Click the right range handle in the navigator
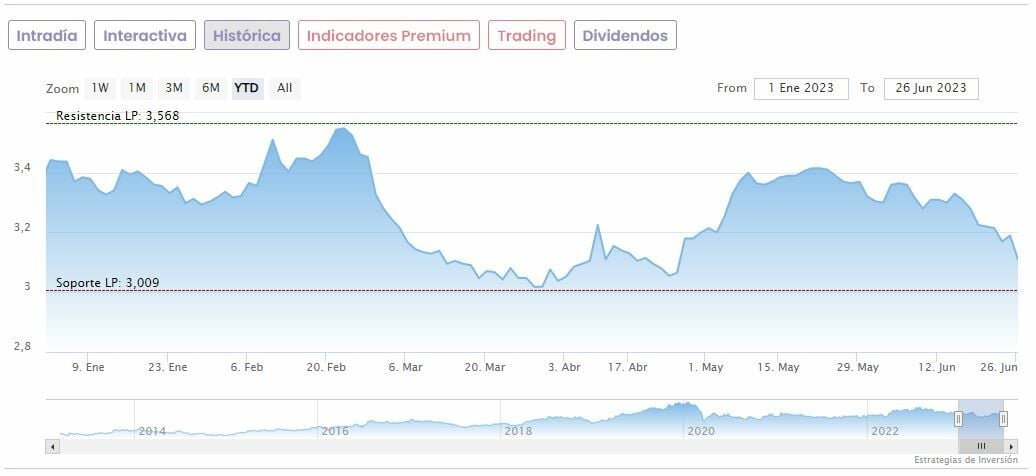 point(1003,418)
